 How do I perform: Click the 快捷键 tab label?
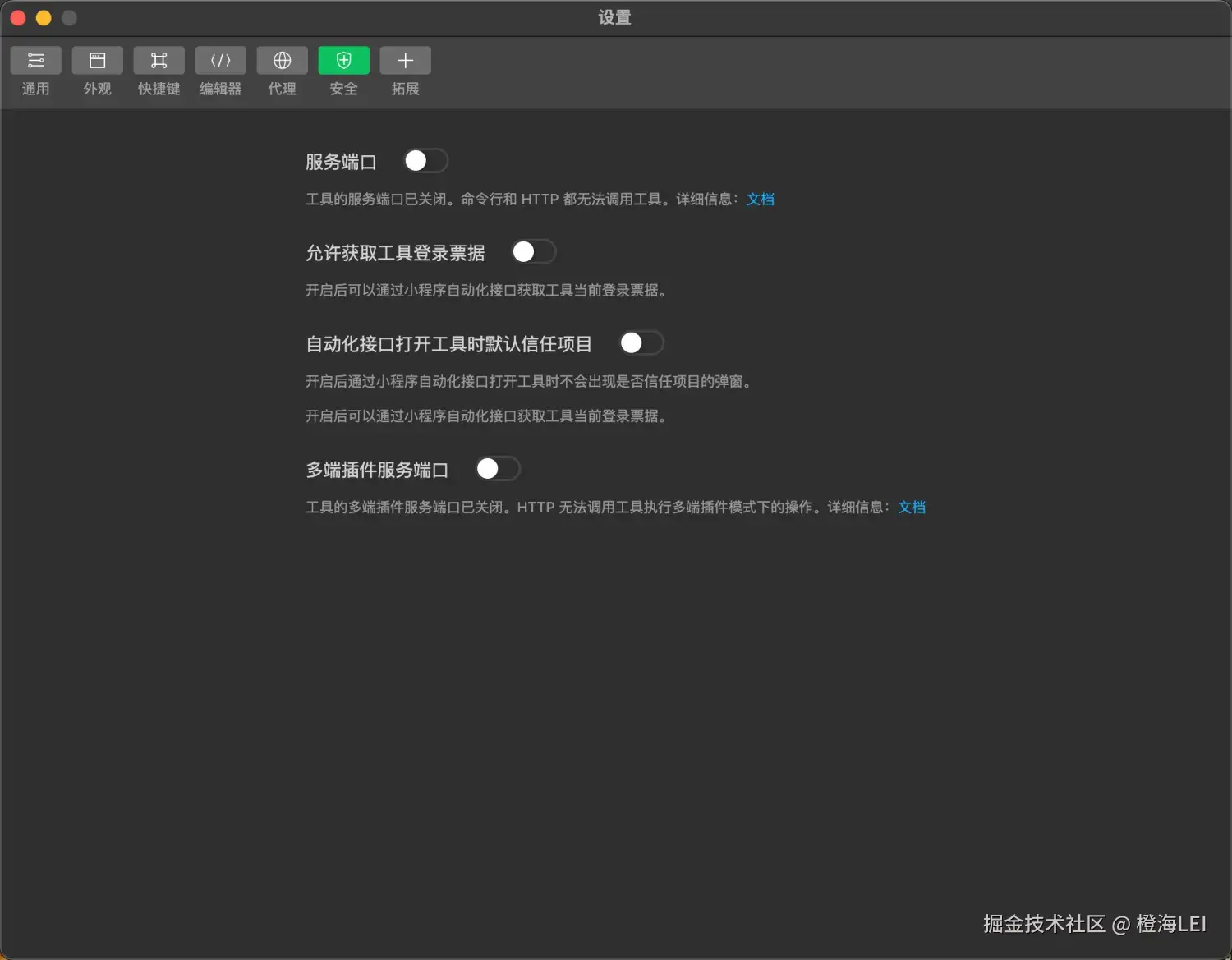click(159, 89)
